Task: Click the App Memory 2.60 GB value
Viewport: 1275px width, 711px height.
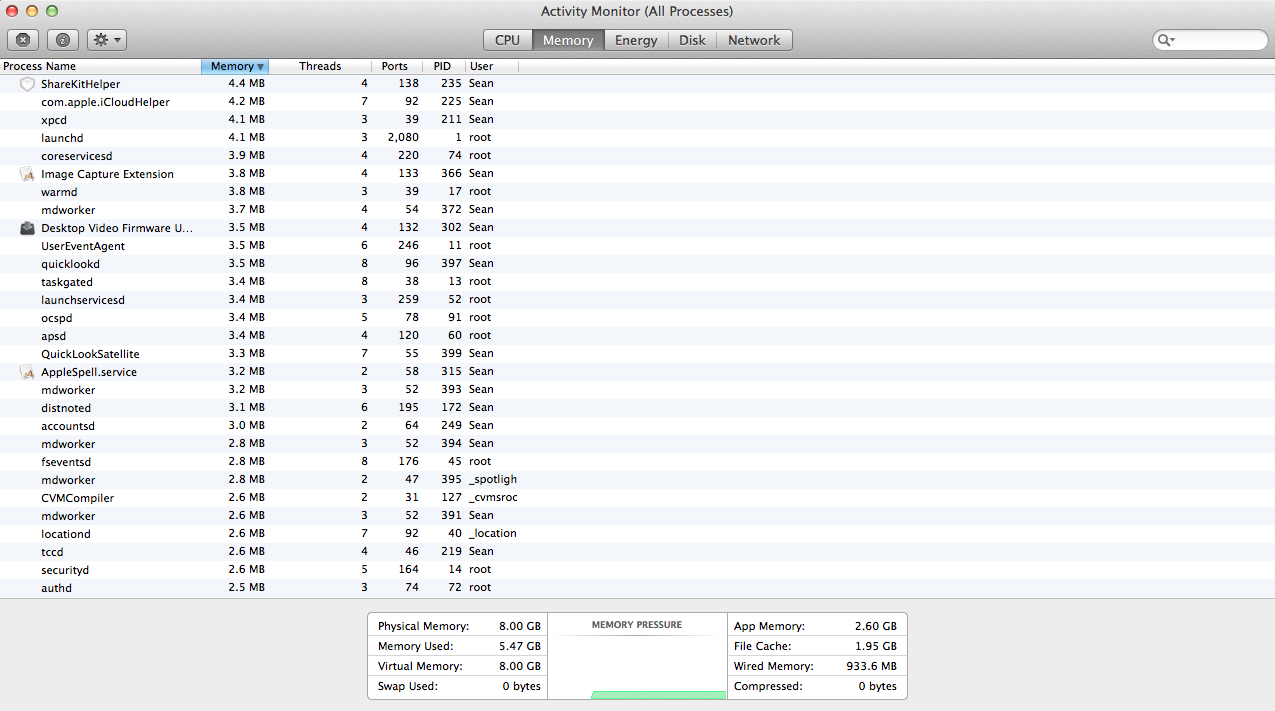Action: point(876,626)
